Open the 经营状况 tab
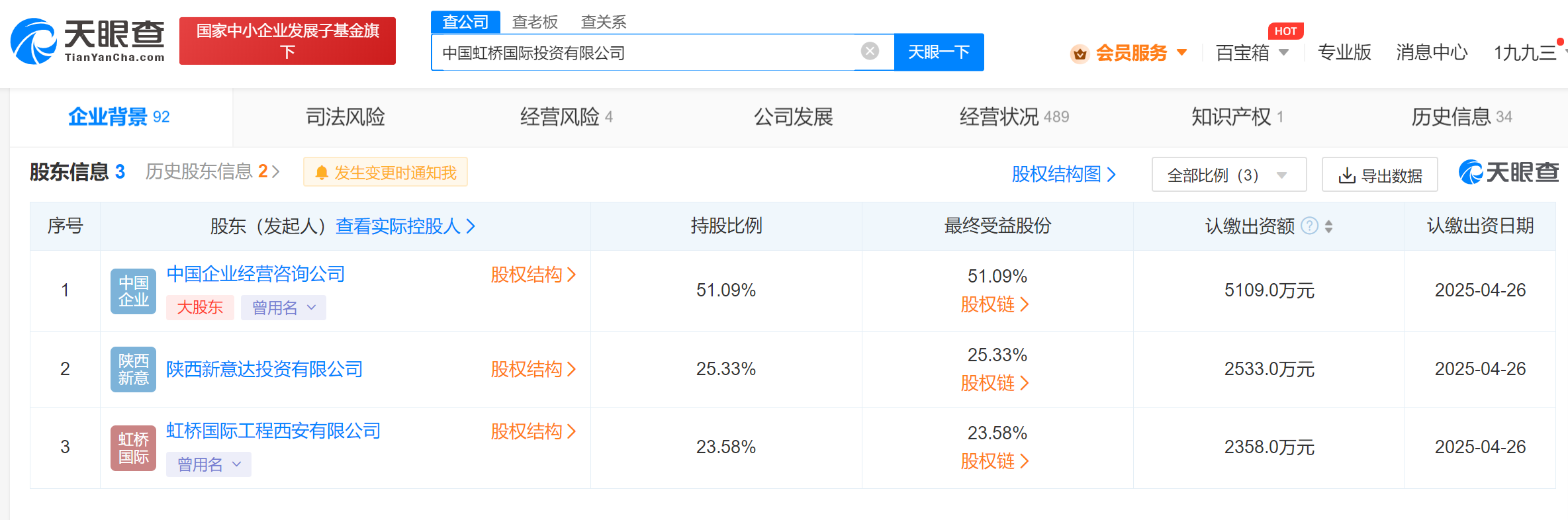 coord(1014,117)
